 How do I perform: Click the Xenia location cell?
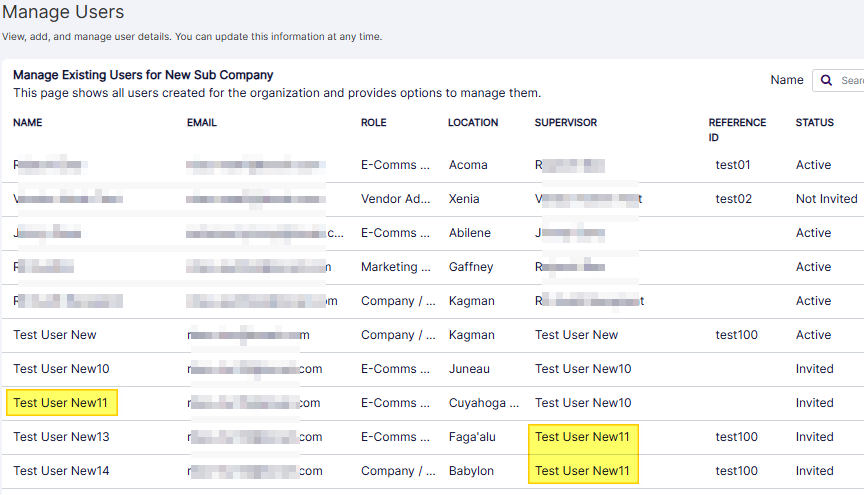[464, 199]
